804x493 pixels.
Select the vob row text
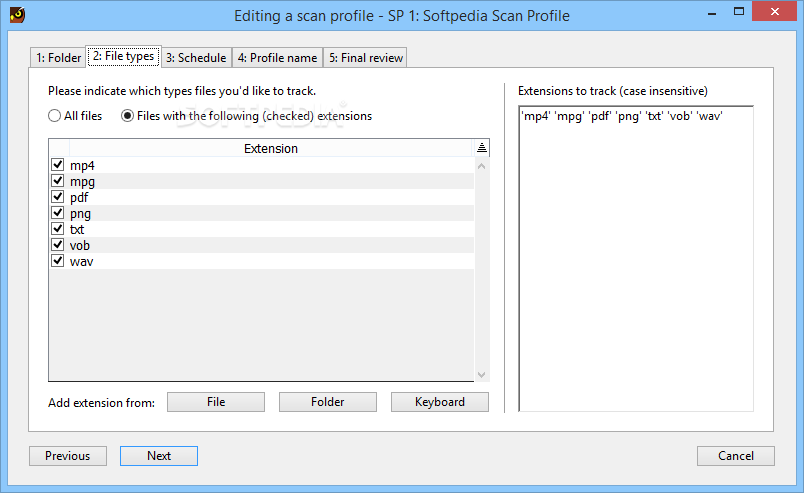coord(79,245)
